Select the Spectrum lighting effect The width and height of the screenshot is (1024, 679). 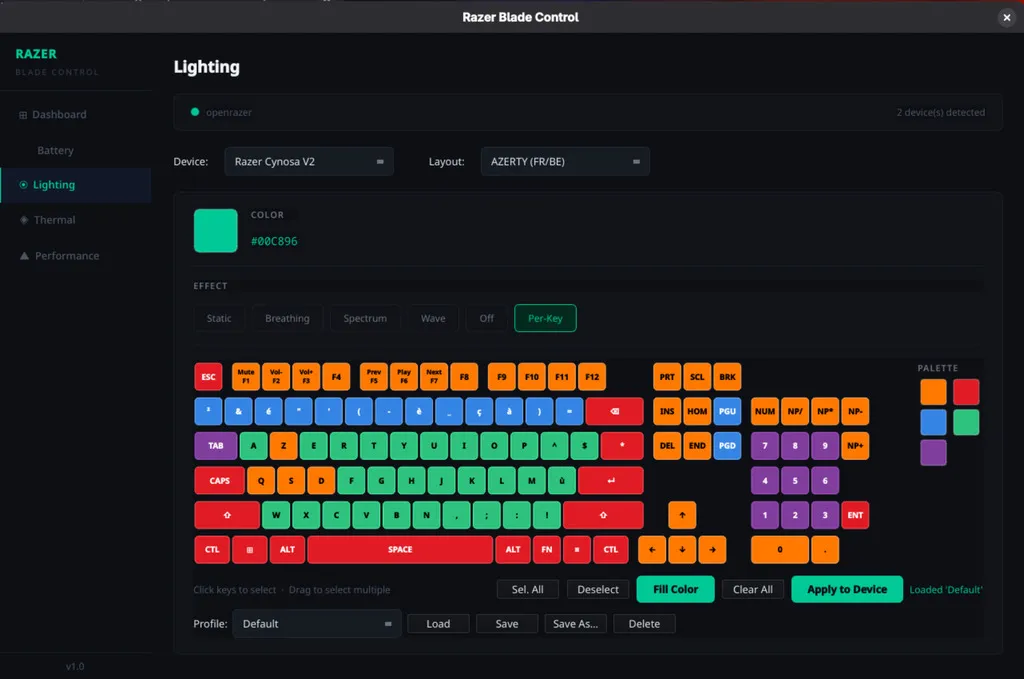click(365, 318)
